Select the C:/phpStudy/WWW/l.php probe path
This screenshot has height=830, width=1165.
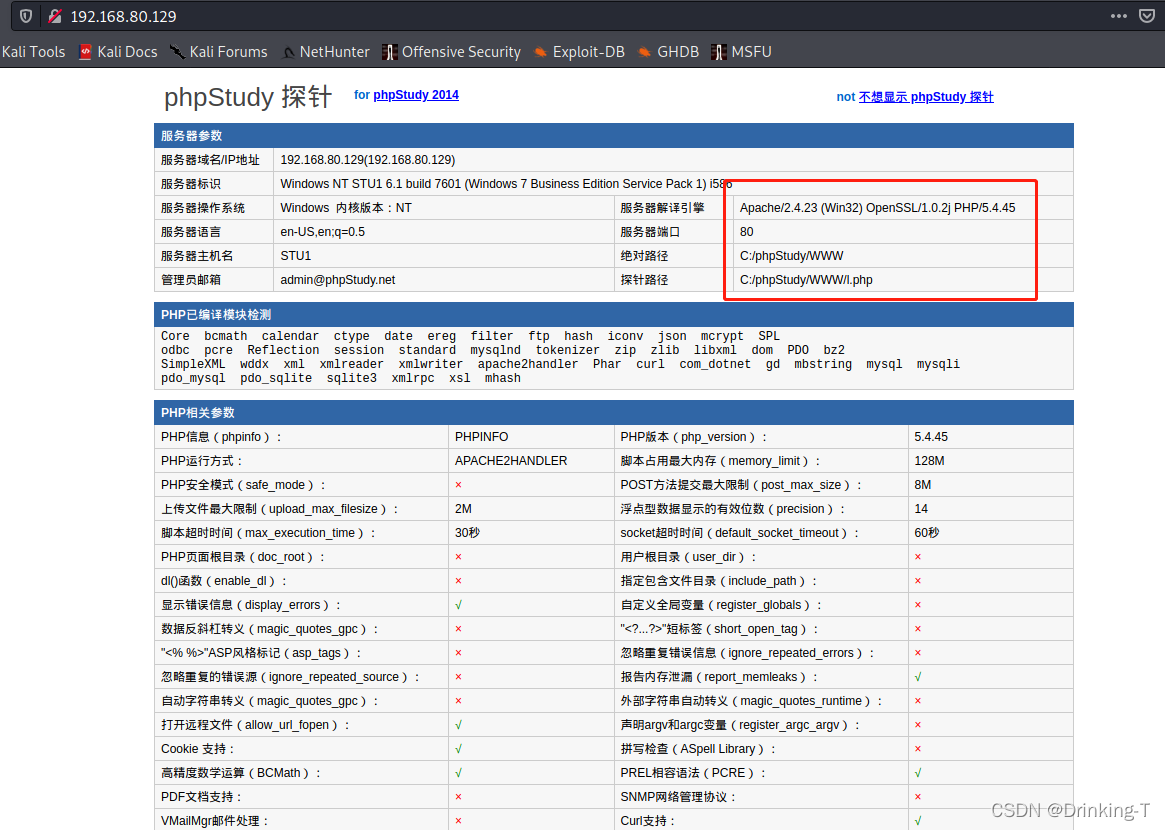click(x=806, y=279)
